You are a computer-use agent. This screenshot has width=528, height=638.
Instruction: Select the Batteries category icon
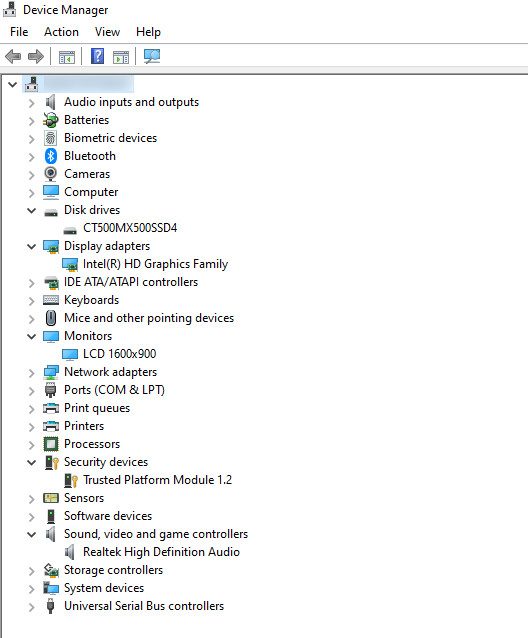click(x=50, y=120)
